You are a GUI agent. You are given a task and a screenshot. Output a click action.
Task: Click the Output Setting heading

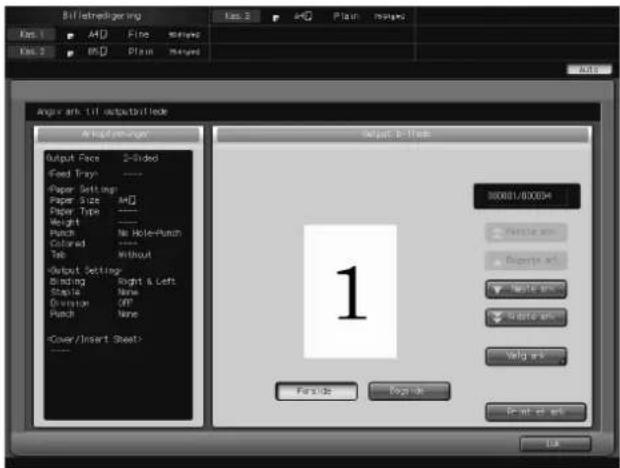click(84, 271)
